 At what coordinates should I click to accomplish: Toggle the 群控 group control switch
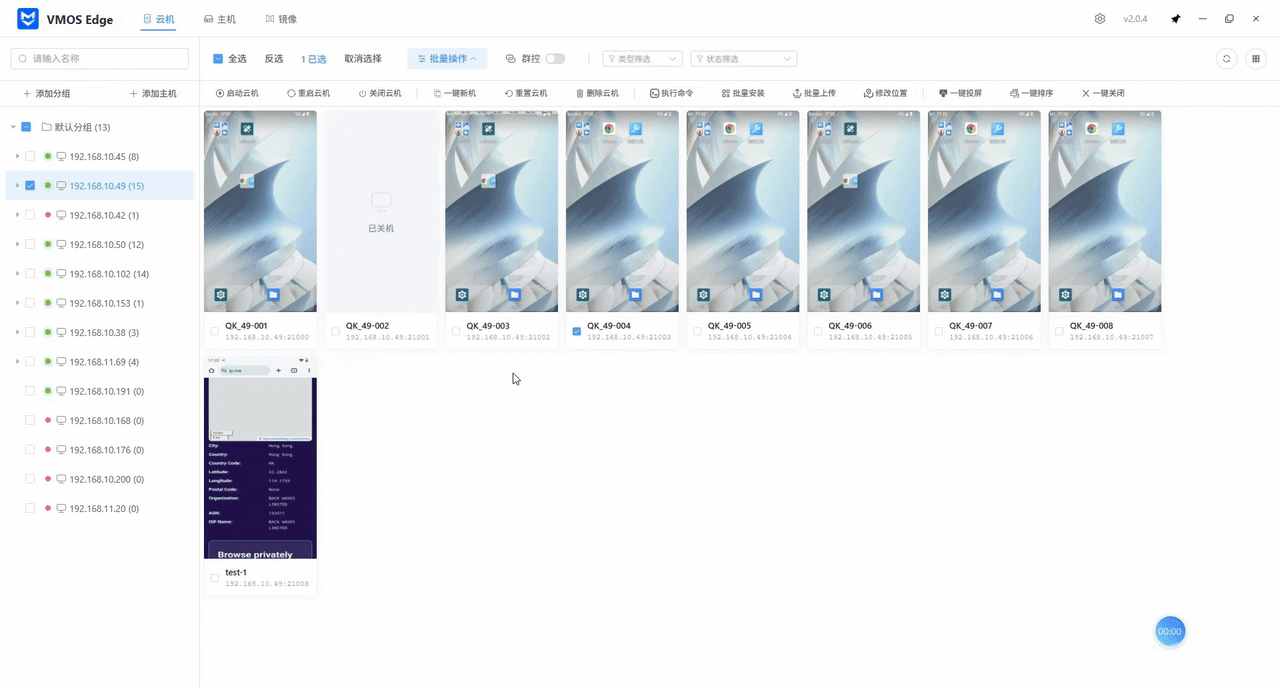pyautogui.click(x=555, y=59)
